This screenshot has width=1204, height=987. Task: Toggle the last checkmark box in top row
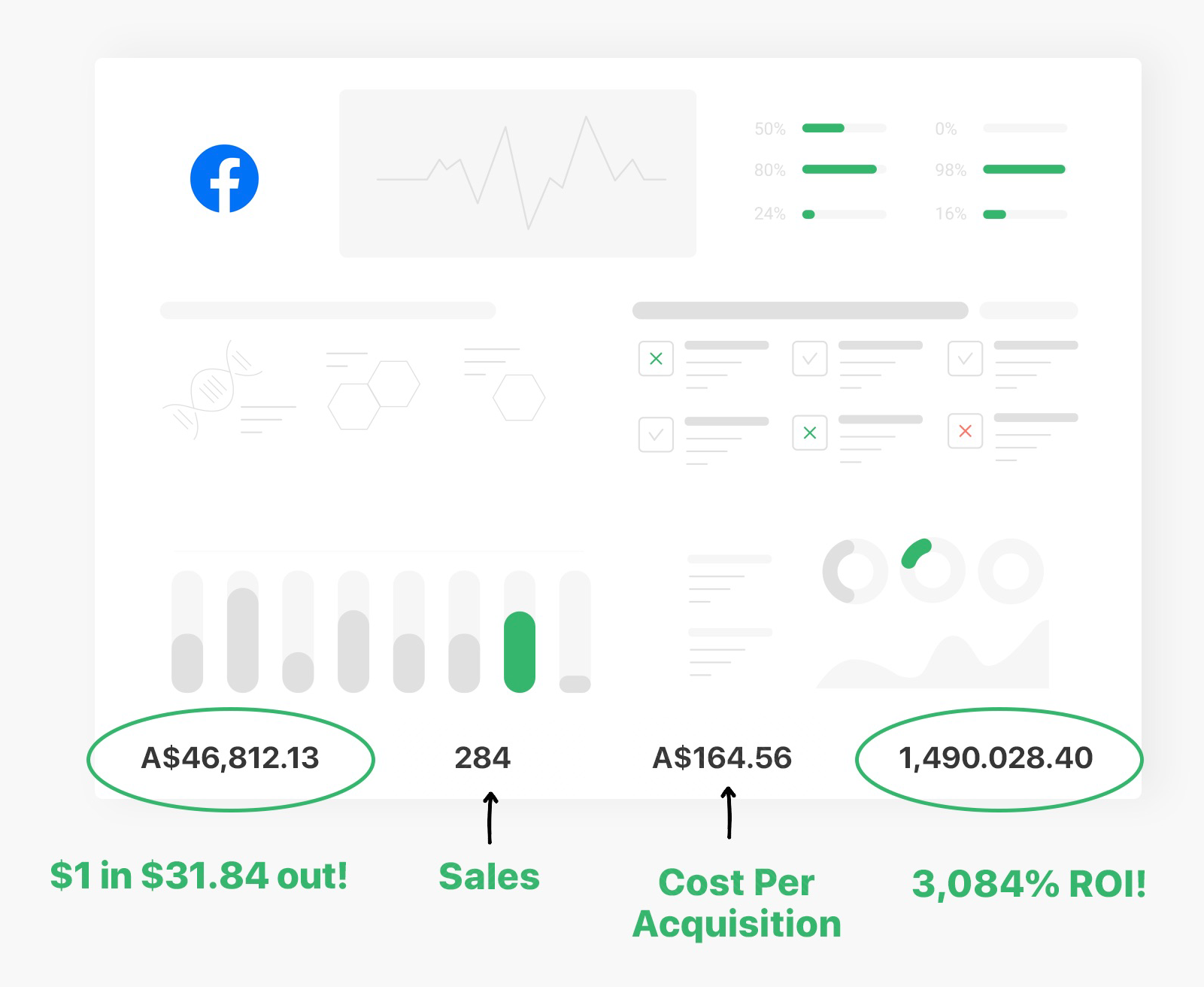[x=965, y=359]
